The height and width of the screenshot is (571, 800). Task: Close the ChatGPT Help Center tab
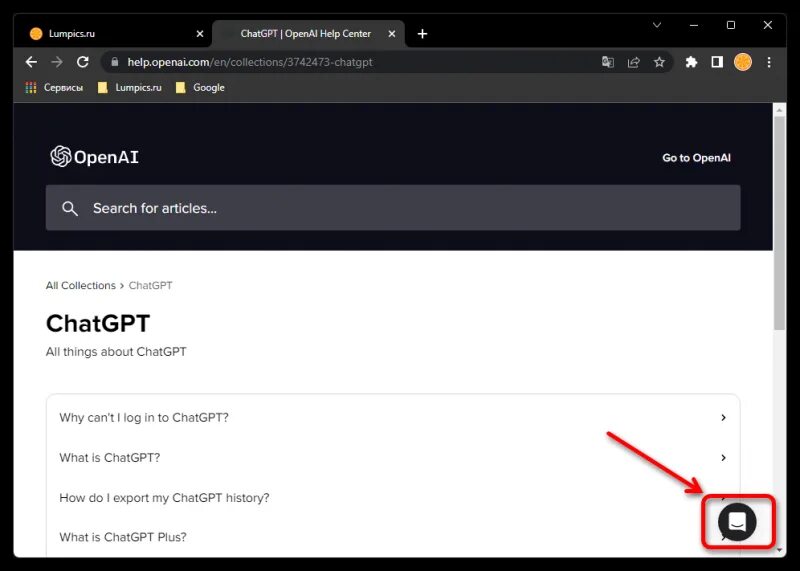pyautogui.click(x=392, y=34)
